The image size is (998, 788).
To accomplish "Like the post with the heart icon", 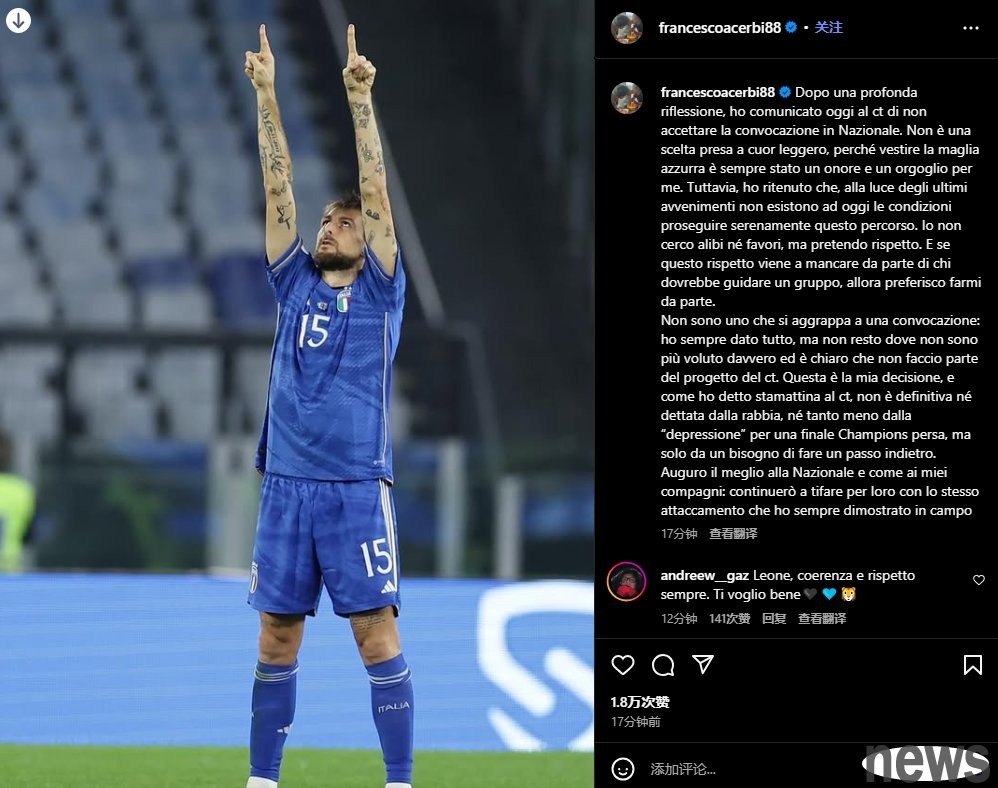I will coord(622,665).
